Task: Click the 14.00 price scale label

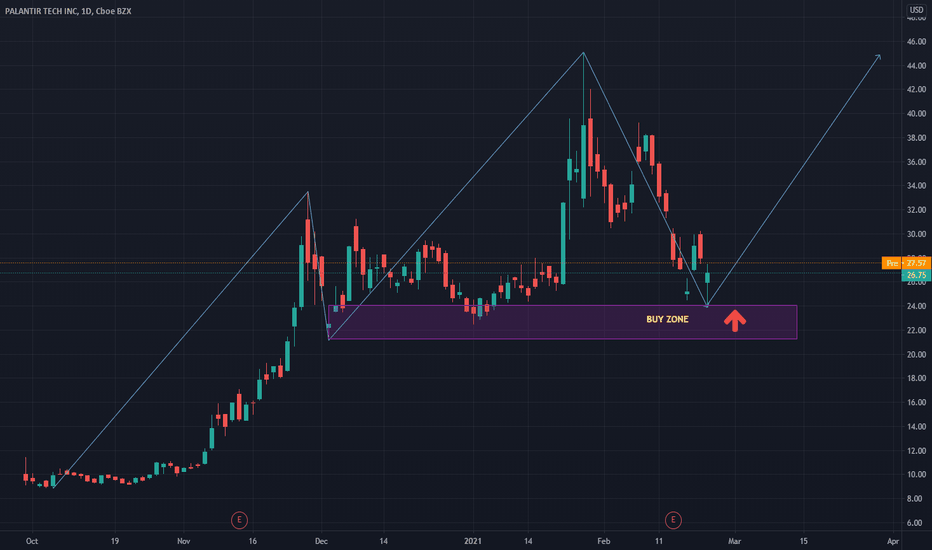Action: tap(916, 426)
